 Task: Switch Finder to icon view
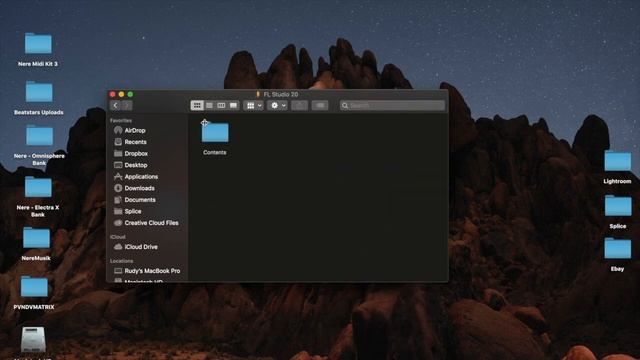click(197, 105)
